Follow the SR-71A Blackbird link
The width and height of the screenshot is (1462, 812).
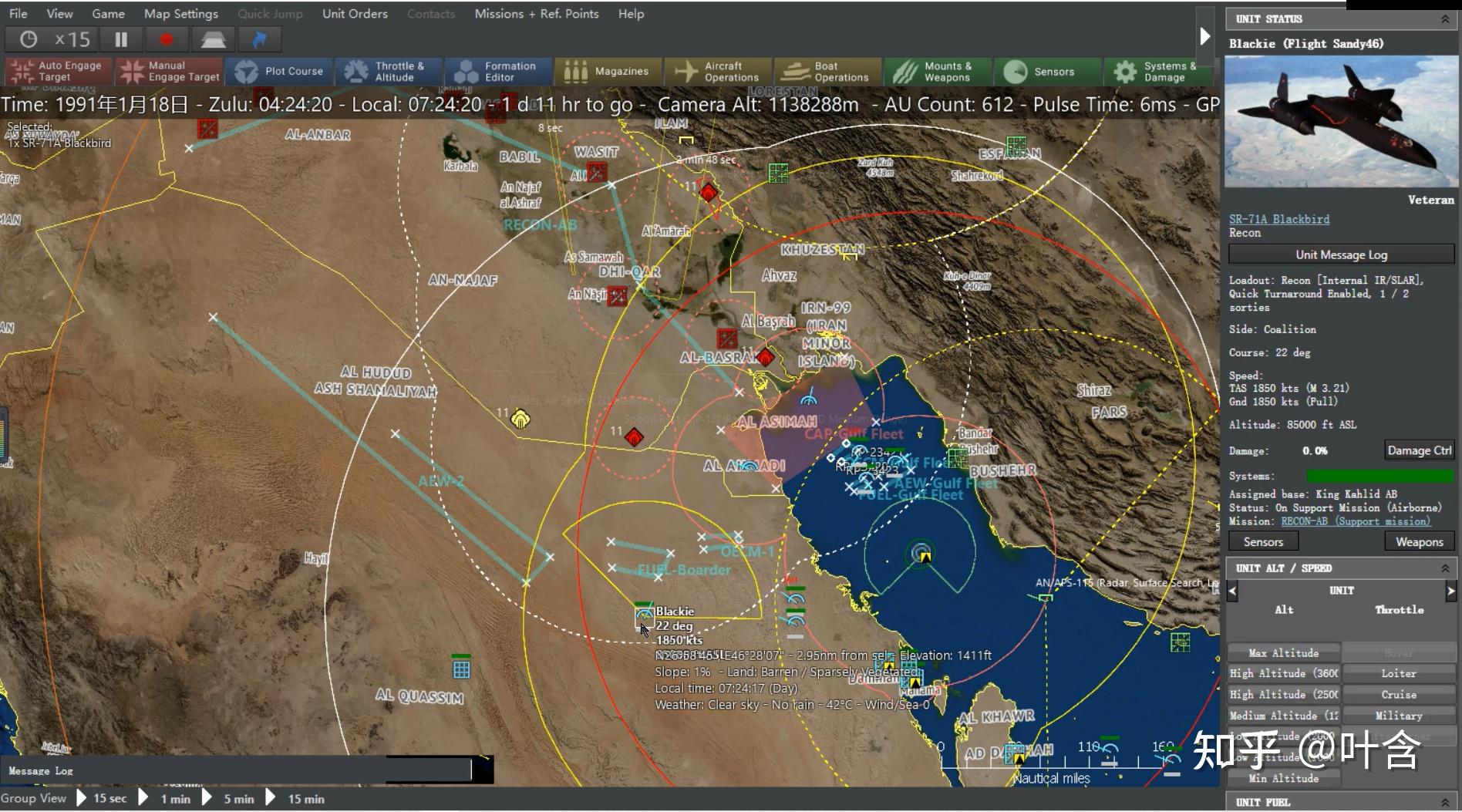pyautogui.click(x=1278, y=219)
